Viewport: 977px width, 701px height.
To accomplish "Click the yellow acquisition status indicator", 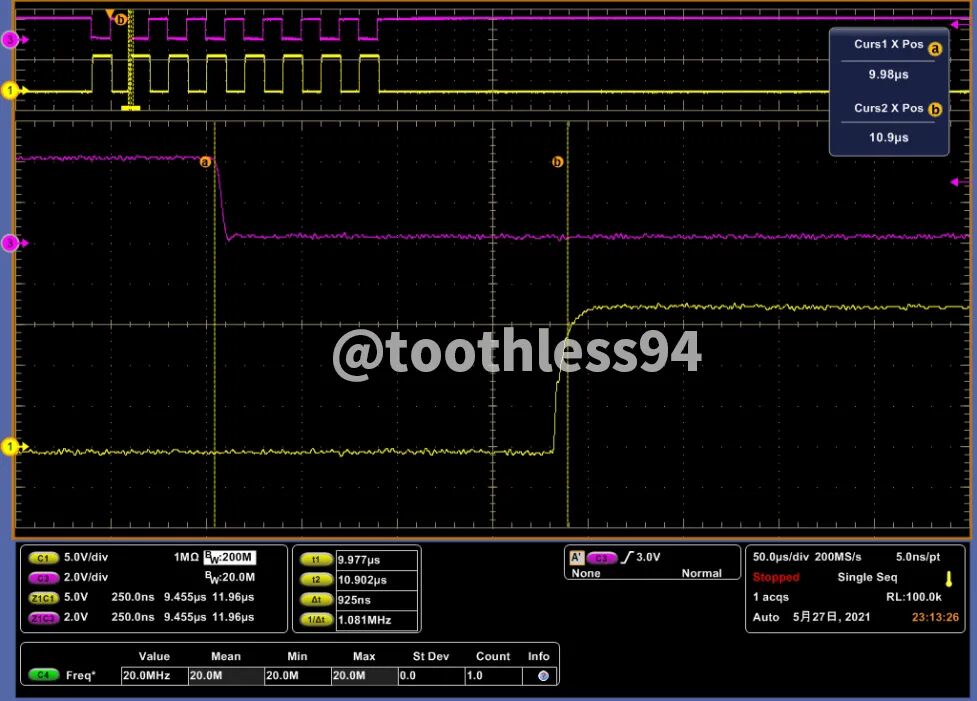I will pyautogui.click(x=948, y=579).
